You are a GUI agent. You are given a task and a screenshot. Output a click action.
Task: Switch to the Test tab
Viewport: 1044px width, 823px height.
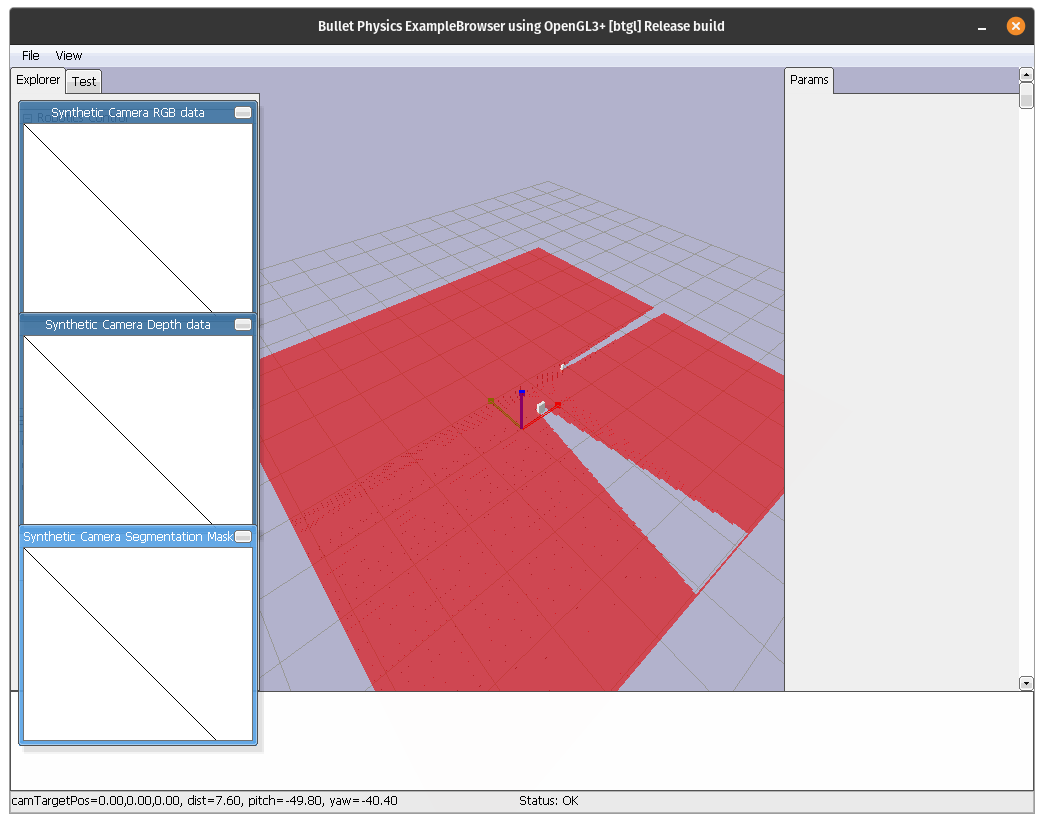[x=84, y=81]
